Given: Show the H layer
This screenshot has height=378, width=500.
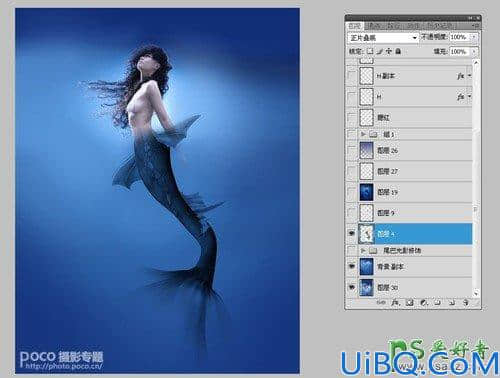Looking at the screenshot, I should (351, 97).
